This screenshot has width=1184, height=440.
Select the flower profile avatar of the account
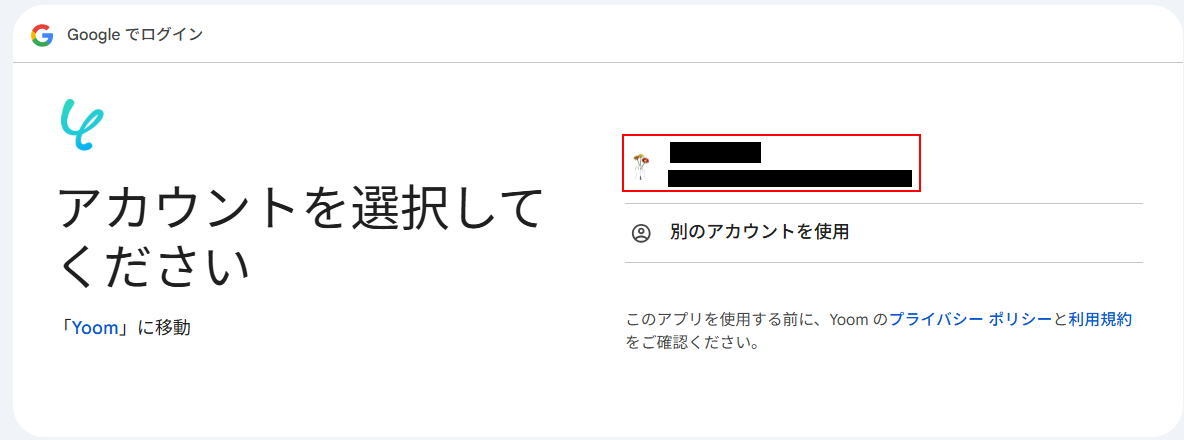(x=640, y=167)
